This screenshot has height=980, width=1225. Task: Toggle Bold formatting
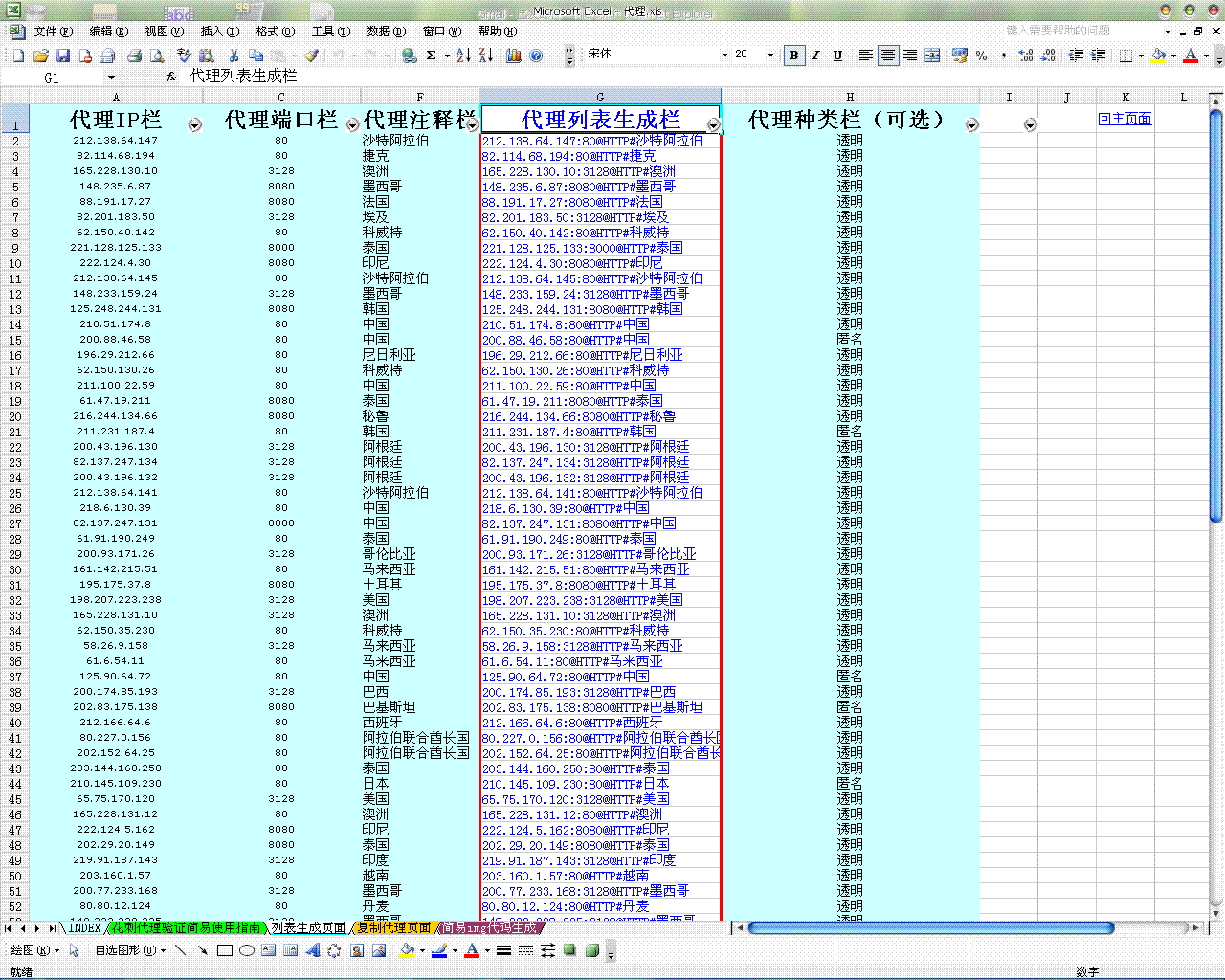(793, 56)
